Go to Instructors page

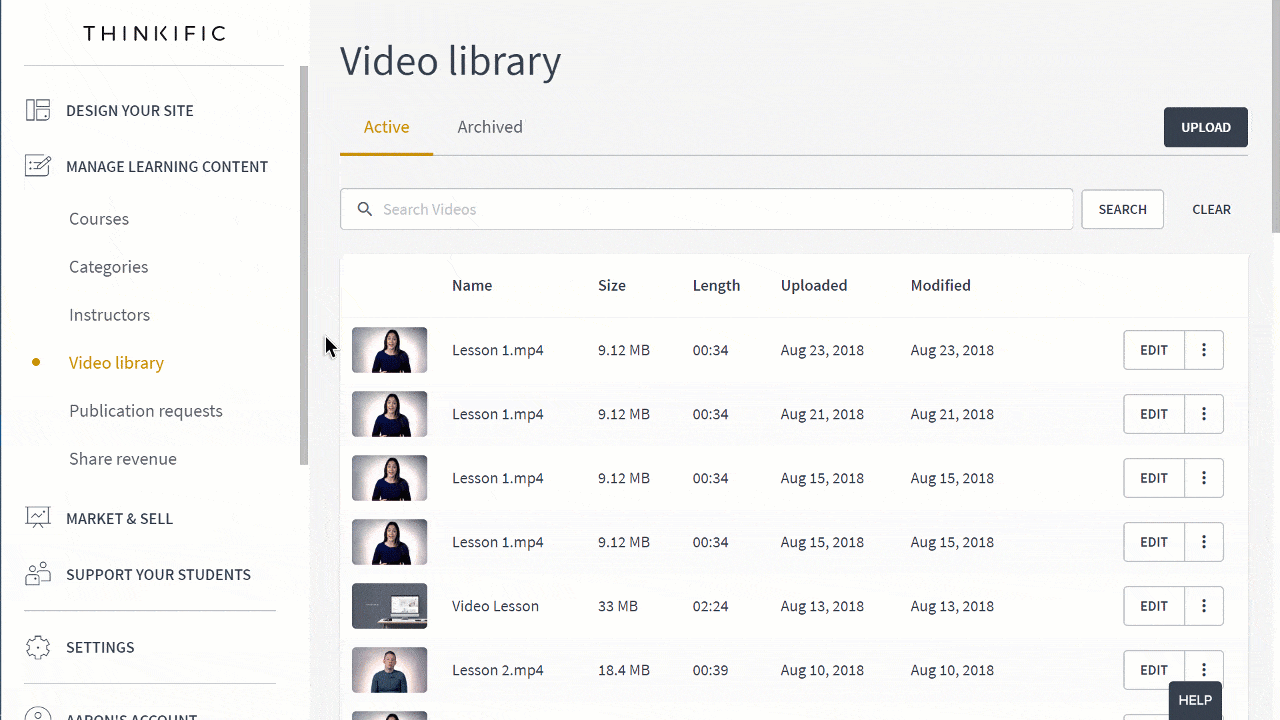click(109, 315)
